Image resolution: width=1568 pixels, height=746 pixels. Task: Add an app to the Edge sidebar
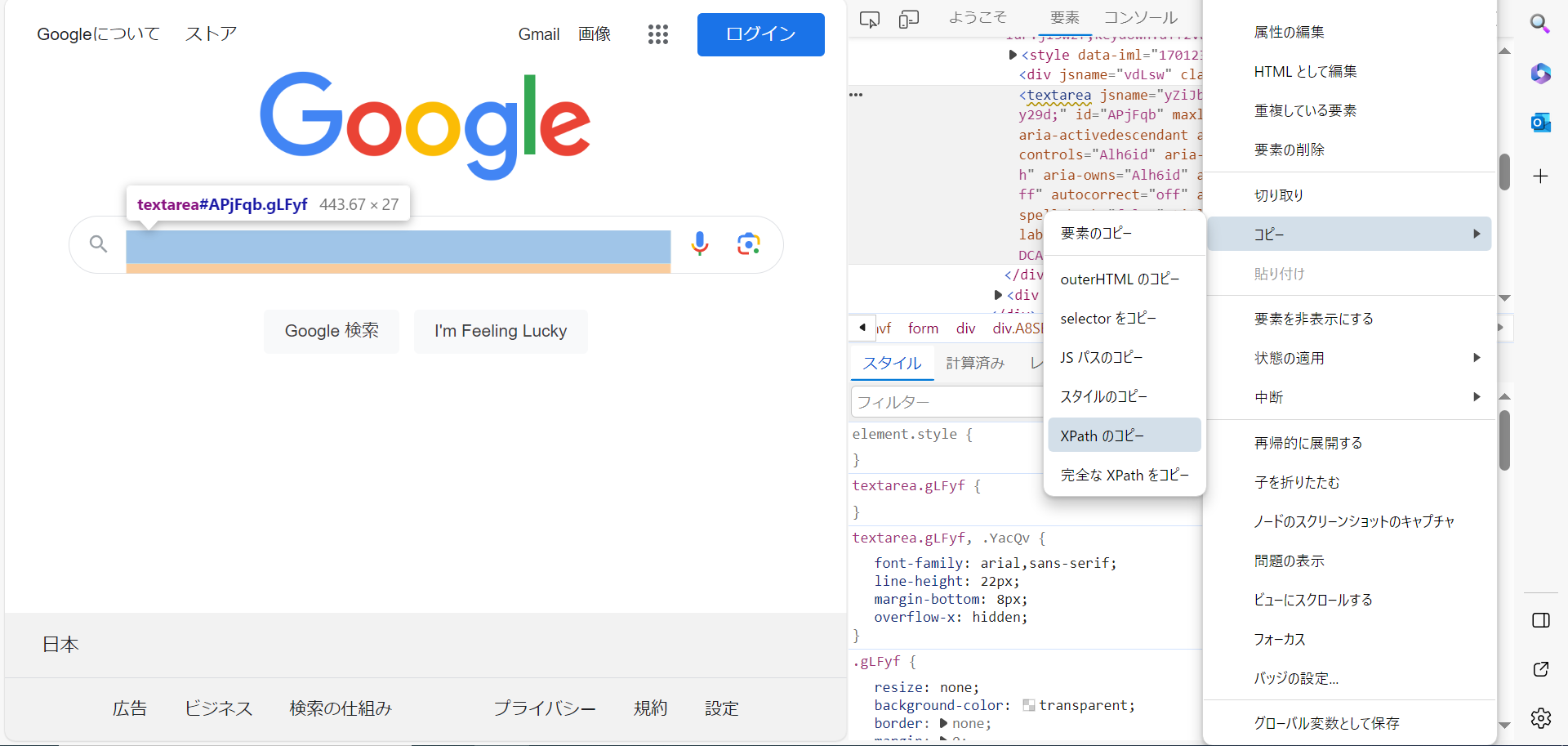[1541, 175]
